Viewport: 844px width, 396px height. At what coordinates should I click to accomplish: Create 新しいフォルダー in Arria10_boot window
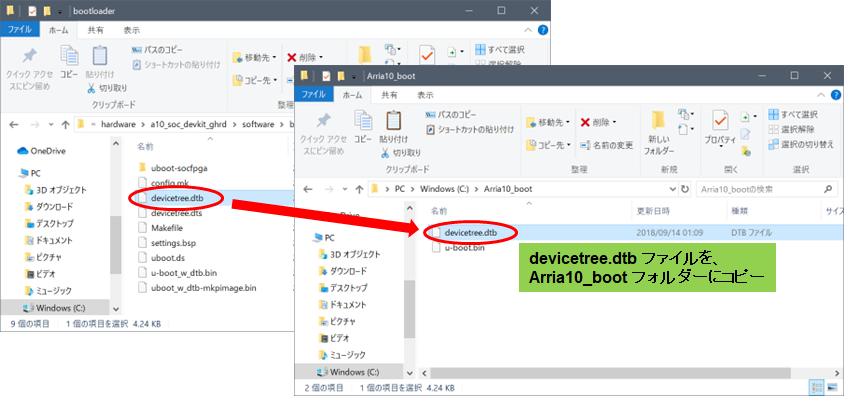(659, 133)
